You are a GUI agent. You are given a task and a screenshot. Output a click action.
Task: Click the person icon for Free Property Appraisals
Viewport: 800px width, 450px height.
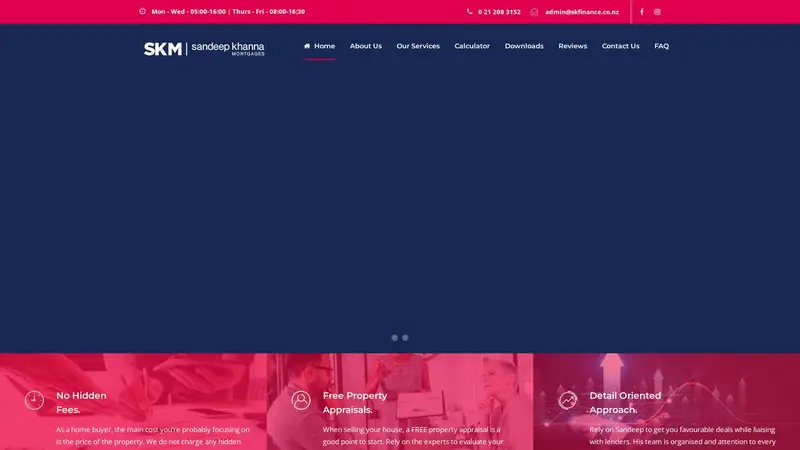[301, 401]
